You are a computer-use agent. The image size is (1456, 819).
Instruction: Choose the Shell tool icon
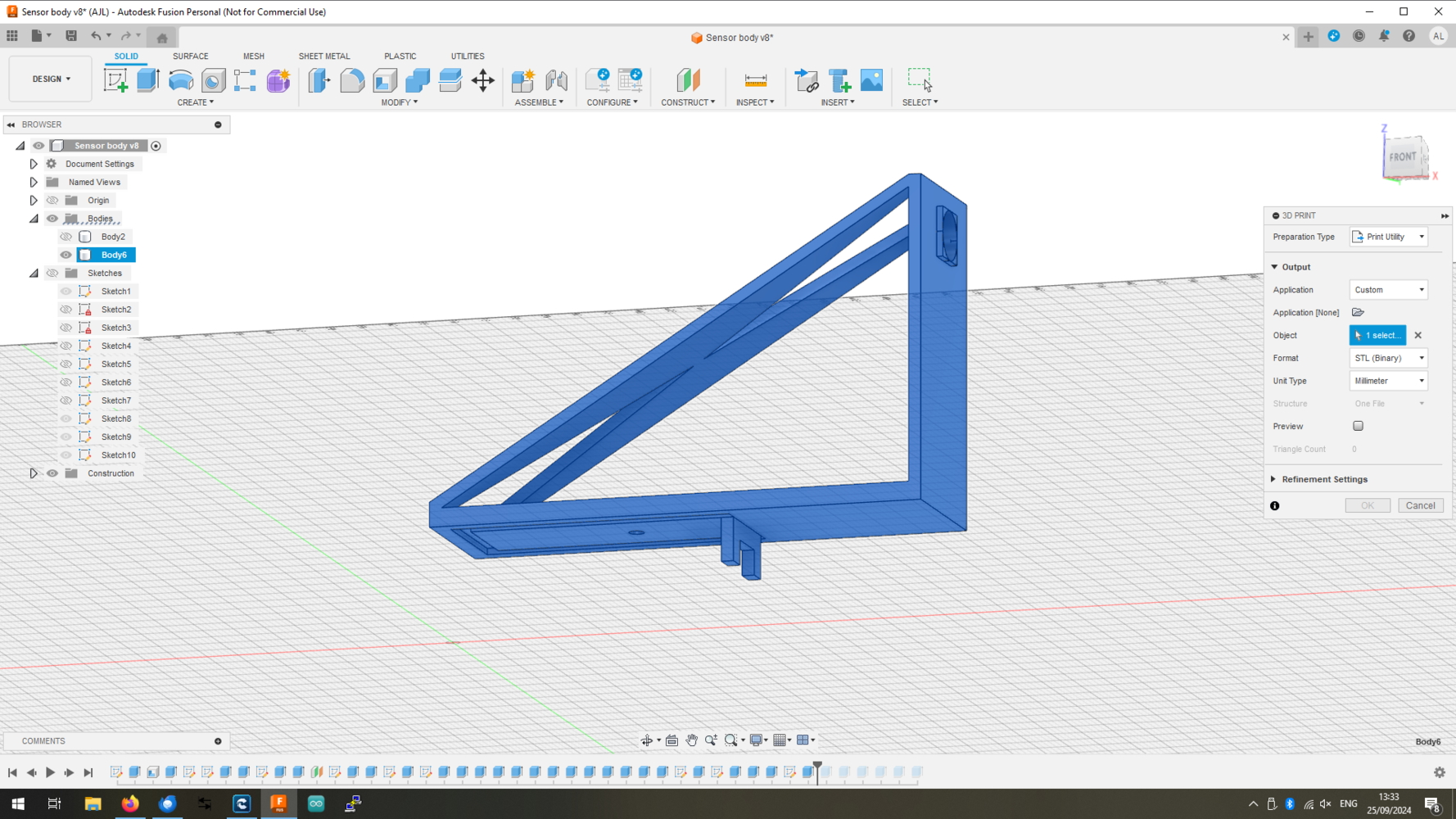[x=385, y=80]
